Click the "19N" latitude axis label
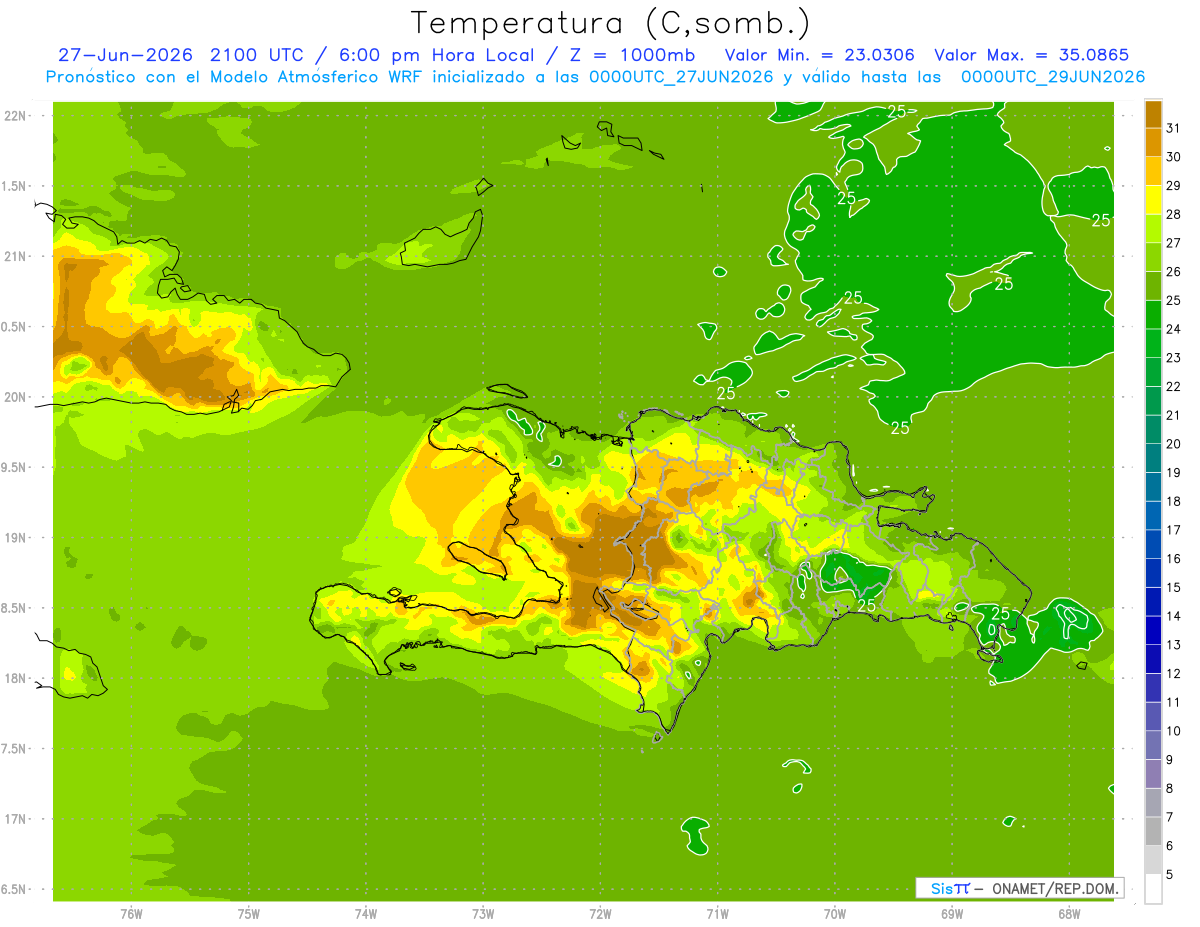The image size is (1200, 927). pyautogui.click(x=16, y=538)
